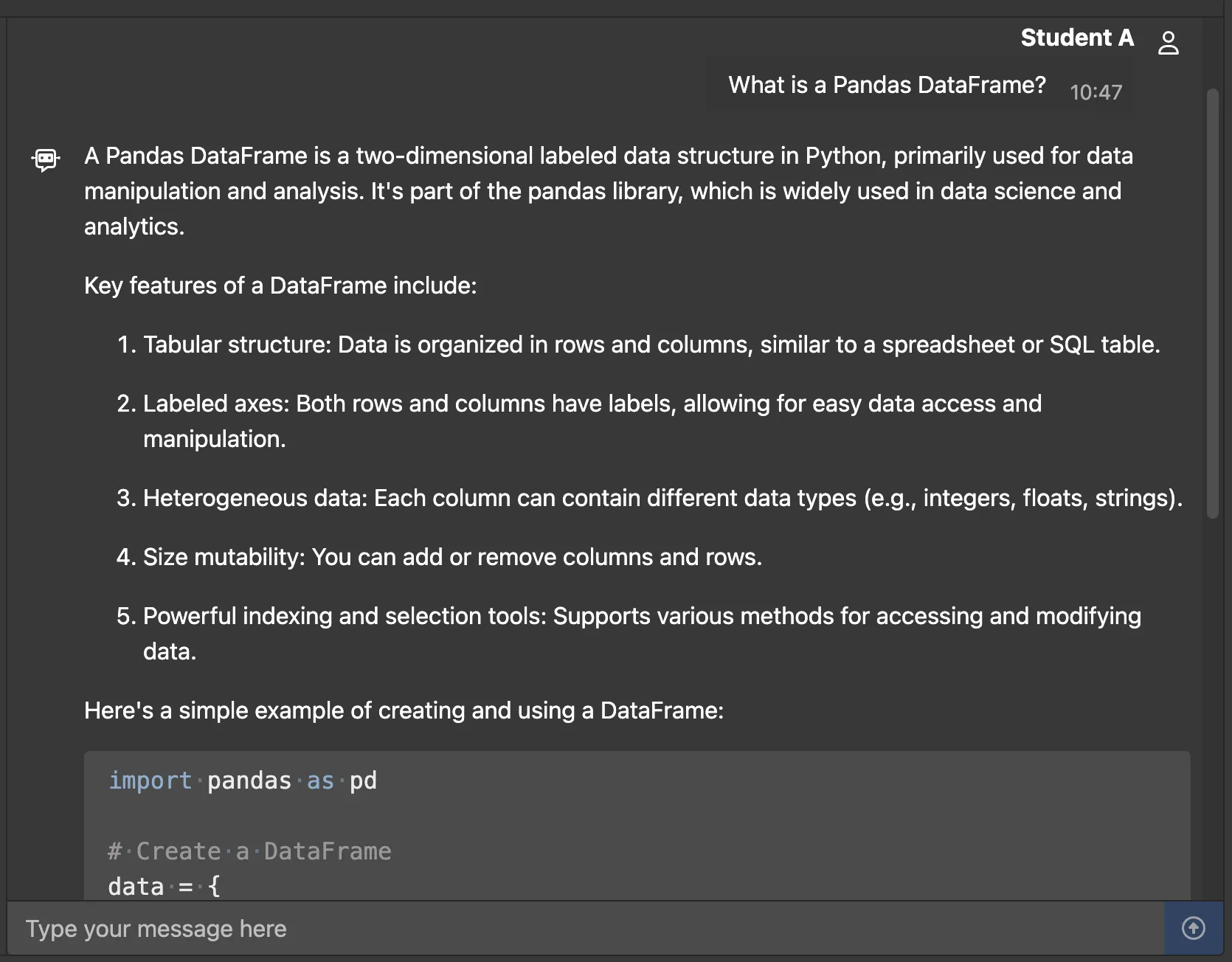Click the 'Key features of a DataFrame include:' line

280,286
